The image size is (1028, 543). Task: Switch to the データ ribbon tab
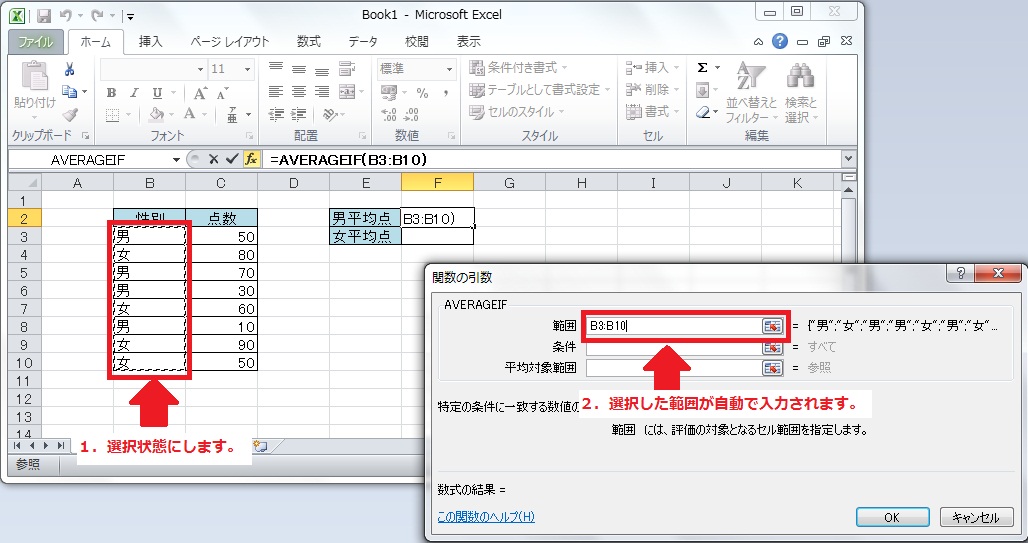point(363,41)
